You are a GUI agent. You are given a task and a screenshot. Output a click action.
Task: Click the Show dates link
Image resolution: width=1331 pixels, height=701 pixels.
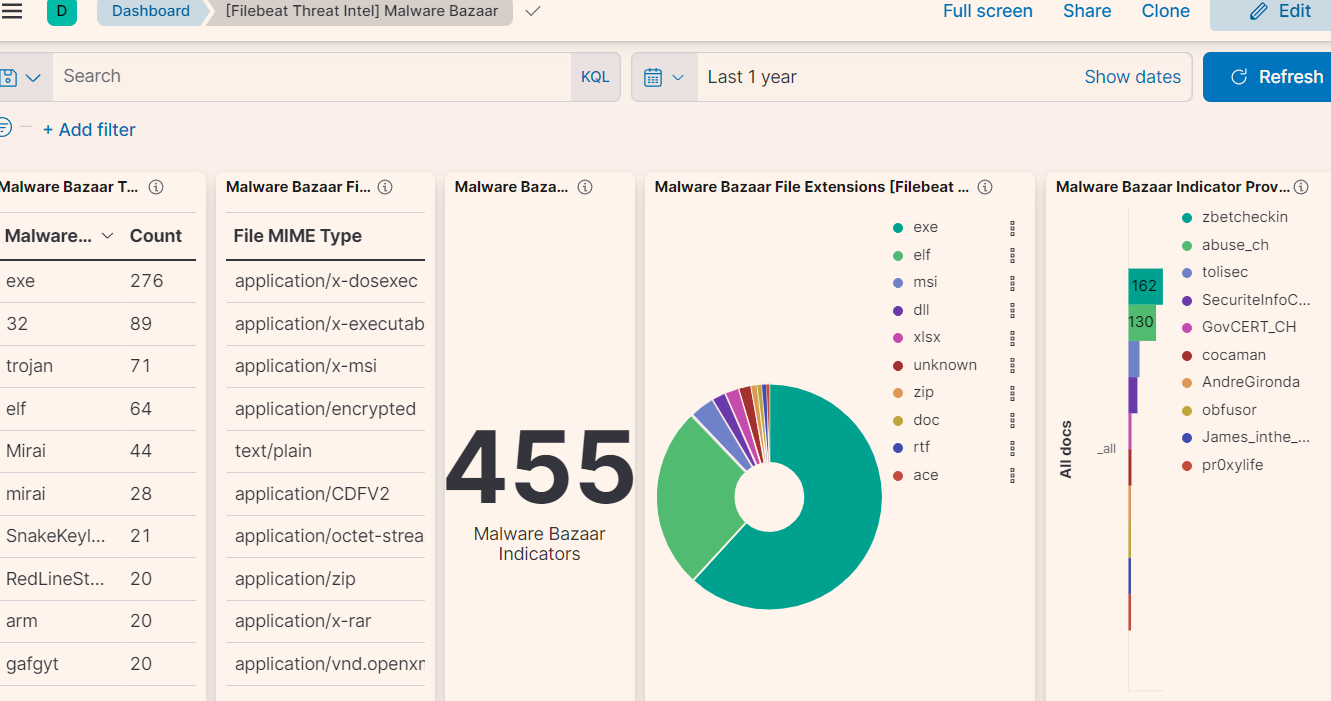(x=1132, y=77)
